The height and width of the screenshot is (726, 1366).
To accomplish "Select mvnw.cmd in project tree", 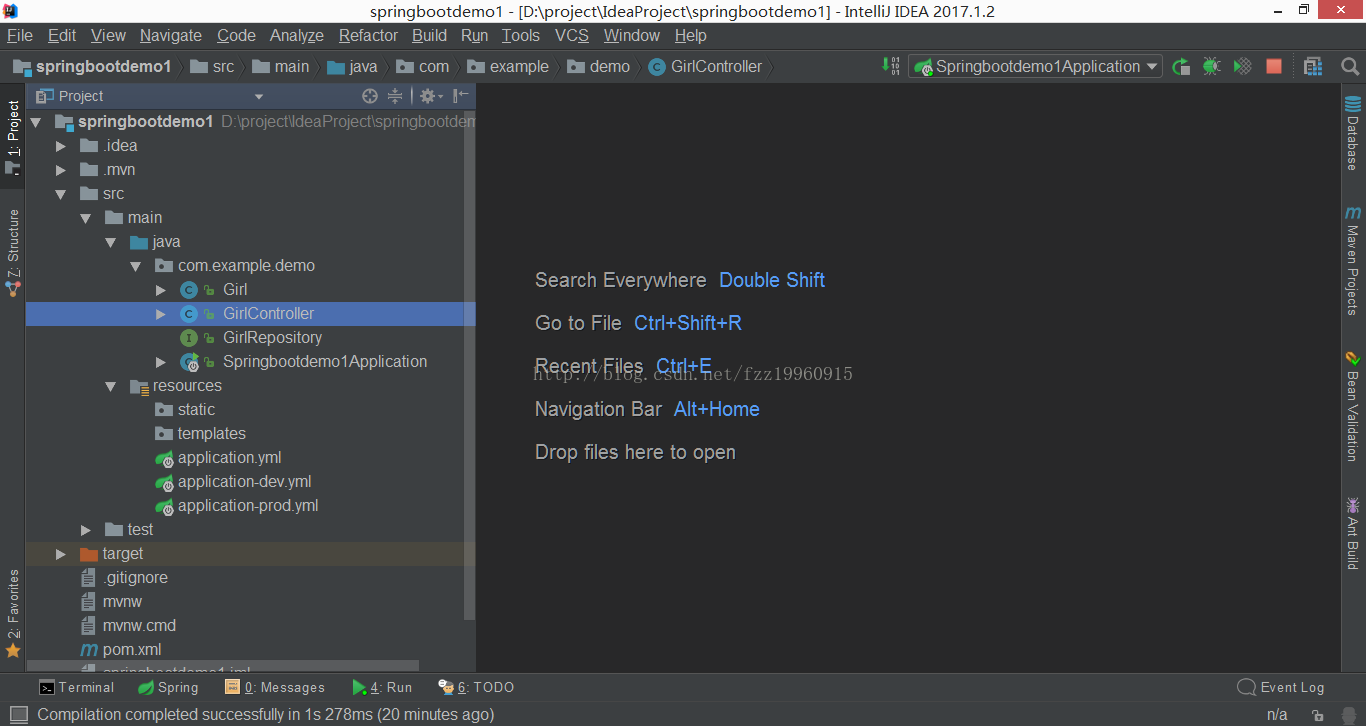I will tap(139, 626).
